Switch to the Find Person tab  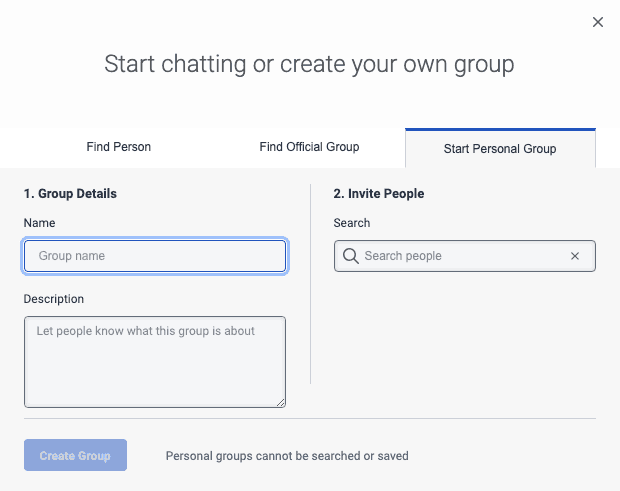click(x=119, y=147)
